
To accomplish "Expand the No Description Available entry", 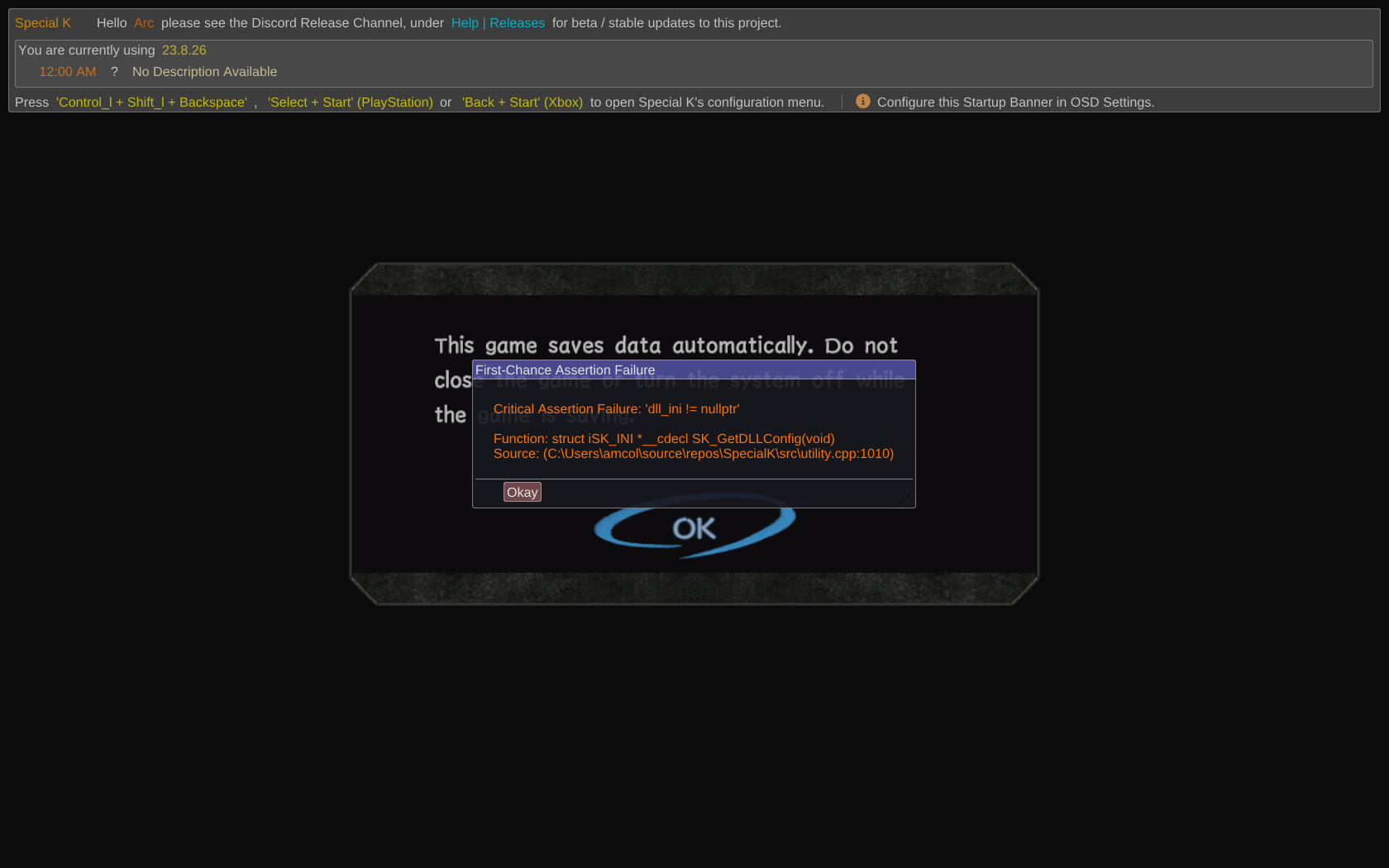I will pyautogui.click(x=203, y=71).
